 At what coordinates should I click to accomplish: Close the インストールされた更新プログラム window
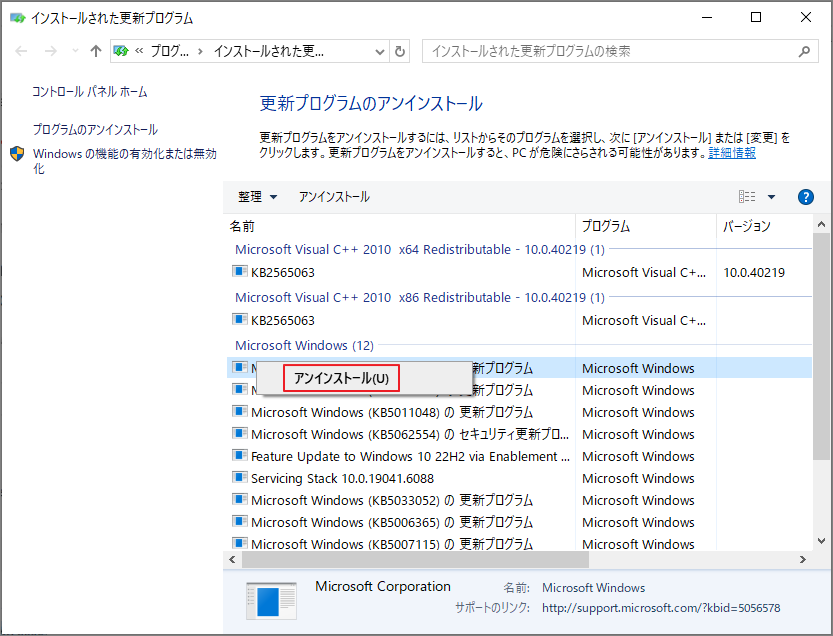pos(805,18)
